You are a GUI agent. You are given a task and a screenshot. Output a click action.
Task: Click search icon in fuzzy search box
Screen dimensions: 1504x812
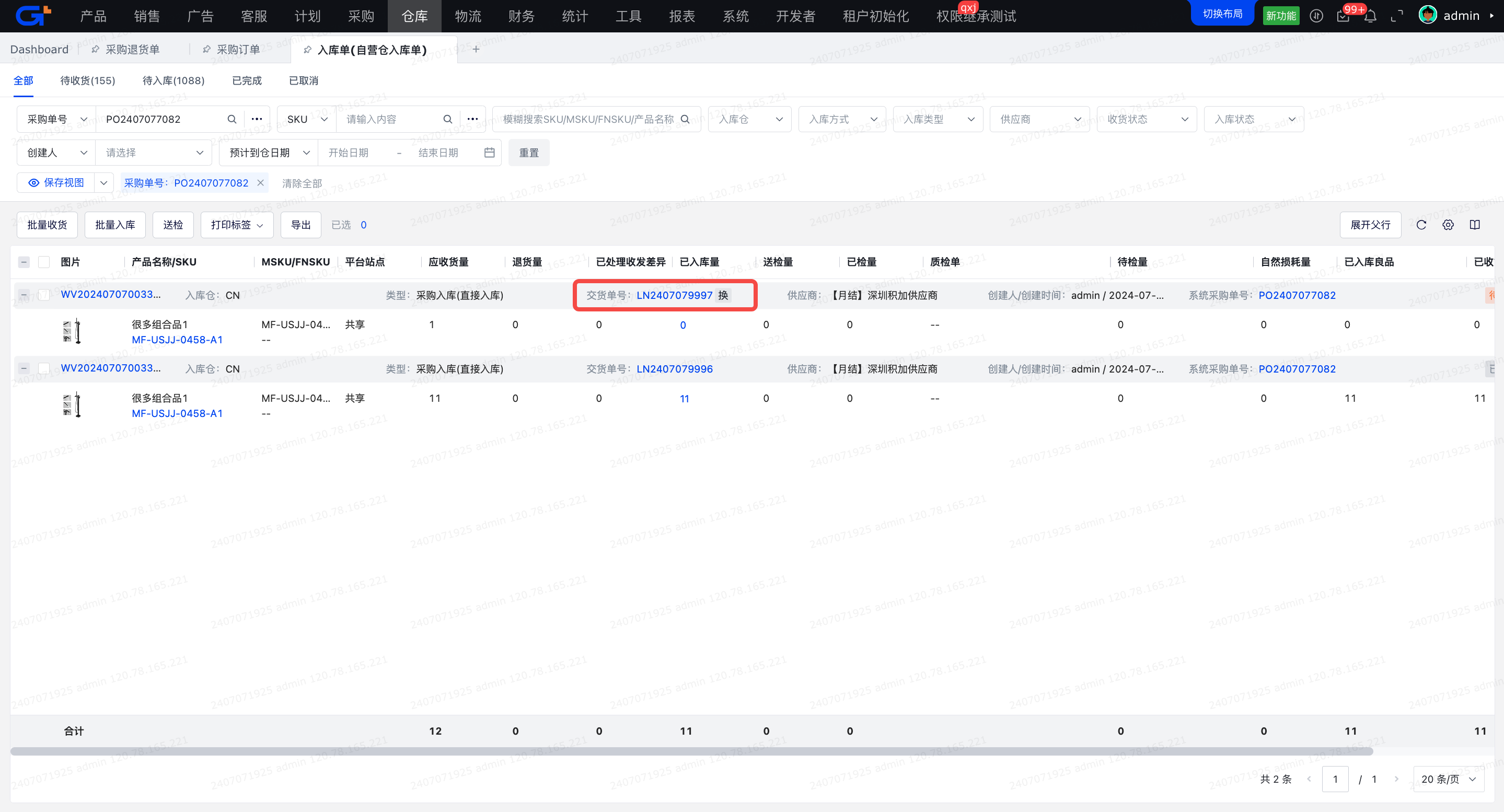pyautogui.click(x=686, y=119)
